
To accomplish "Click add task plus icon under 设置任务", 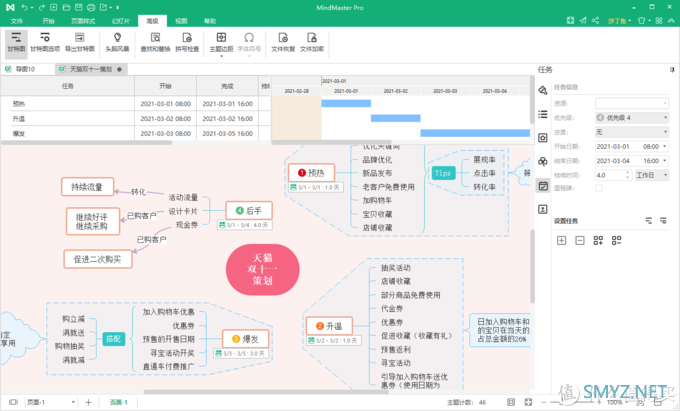I will [561, 240].
